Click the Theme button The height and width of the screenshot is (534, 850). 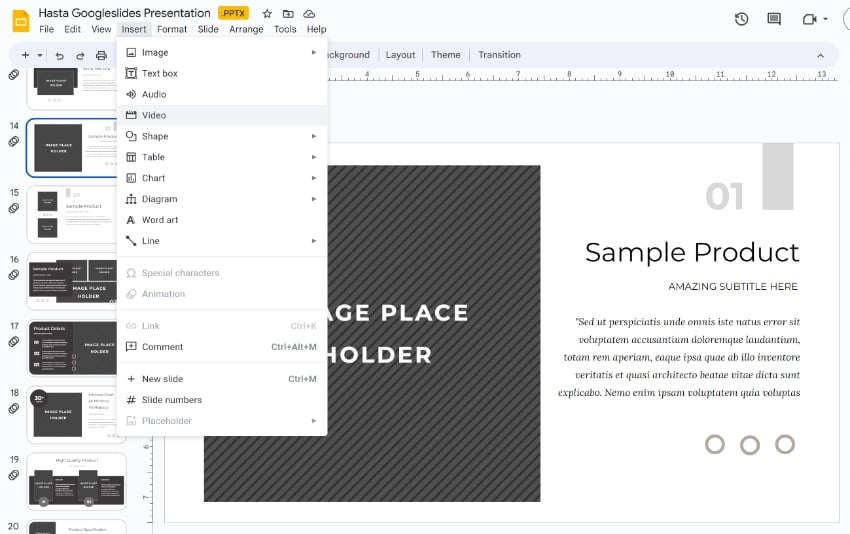point(445,55)
